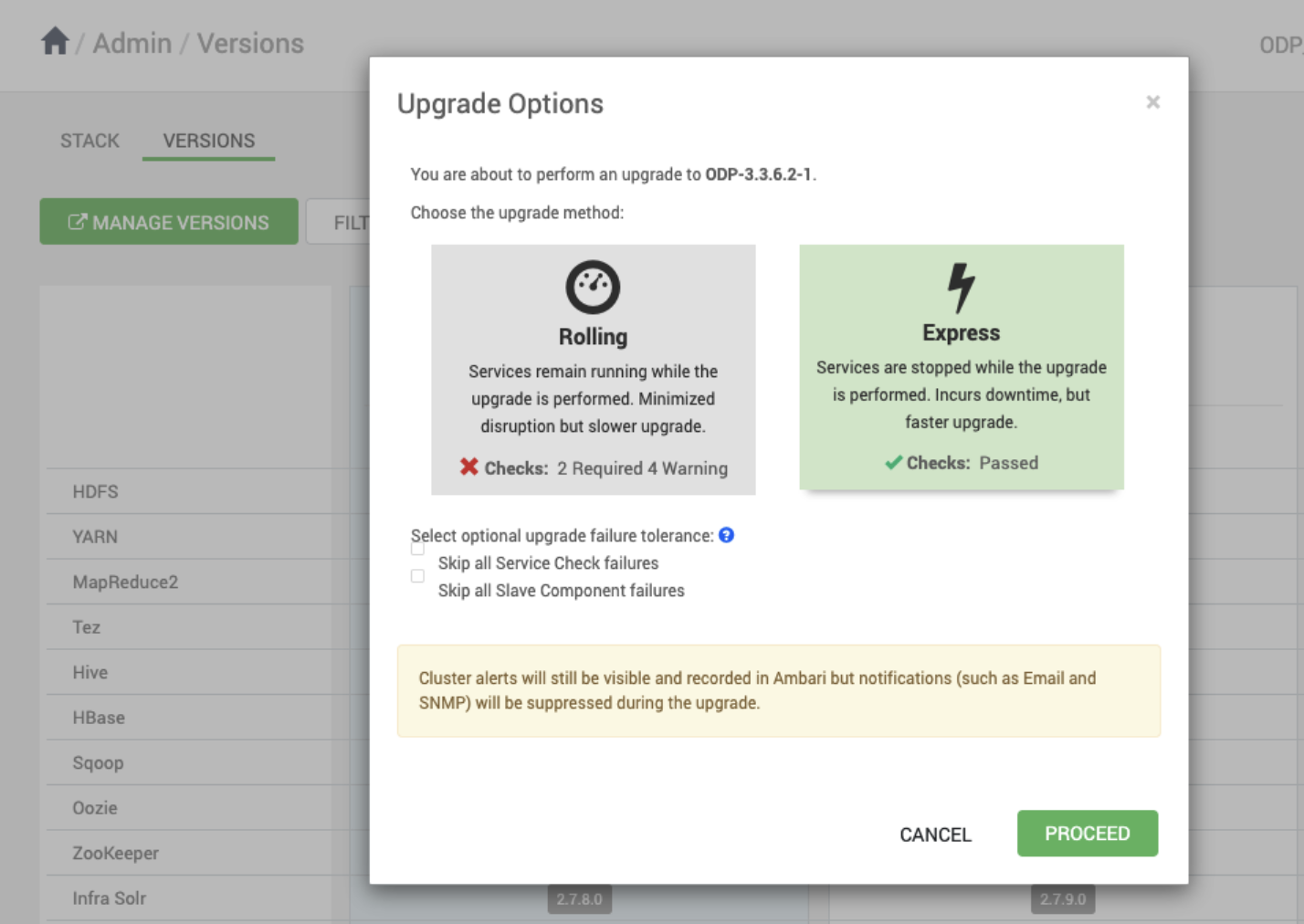Click CANCEL in the dialog
The width and height of the screenshot is (1304, 924).
tap(935, 835)
